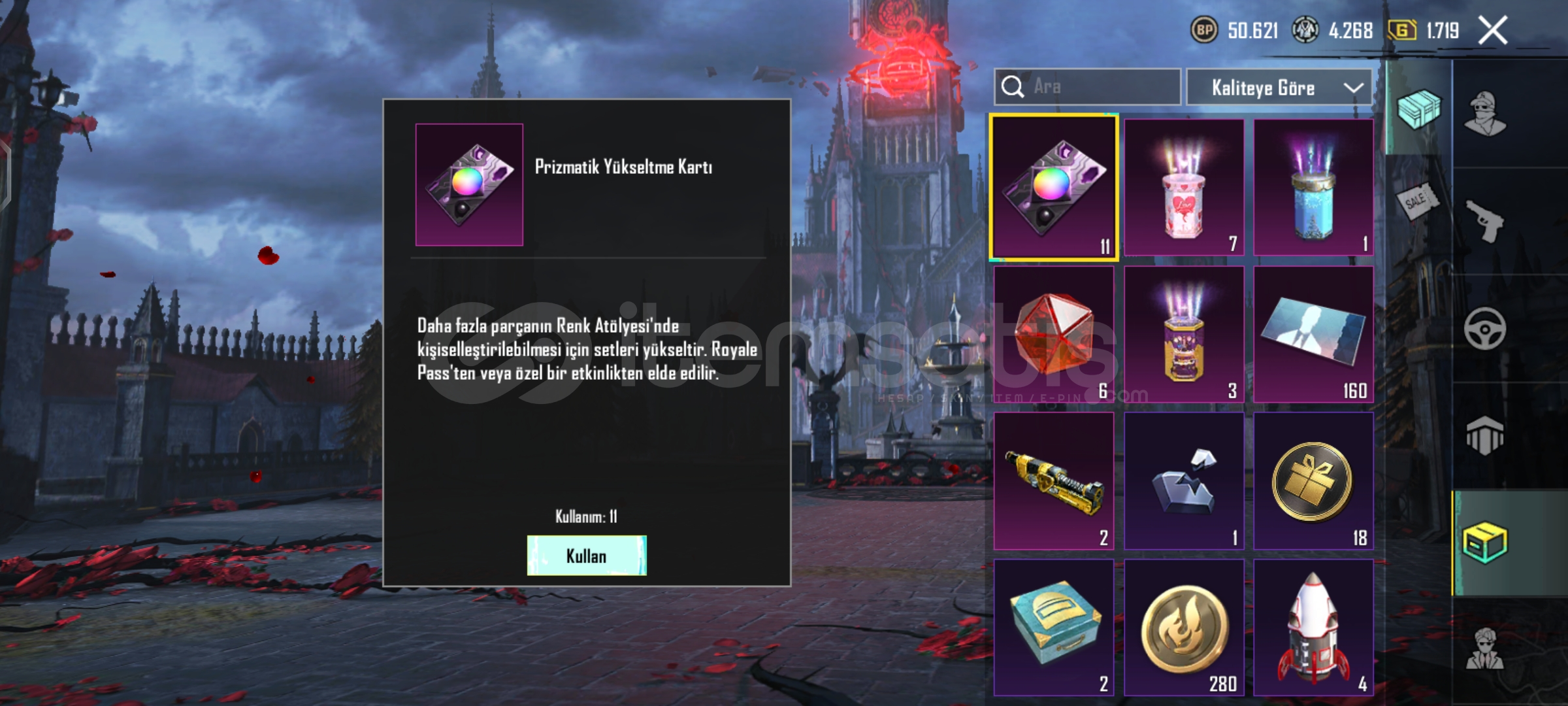Open the parachute gear category
Image resolution: width=1568 pixels, height=706 pixels.
point(1484,435)
